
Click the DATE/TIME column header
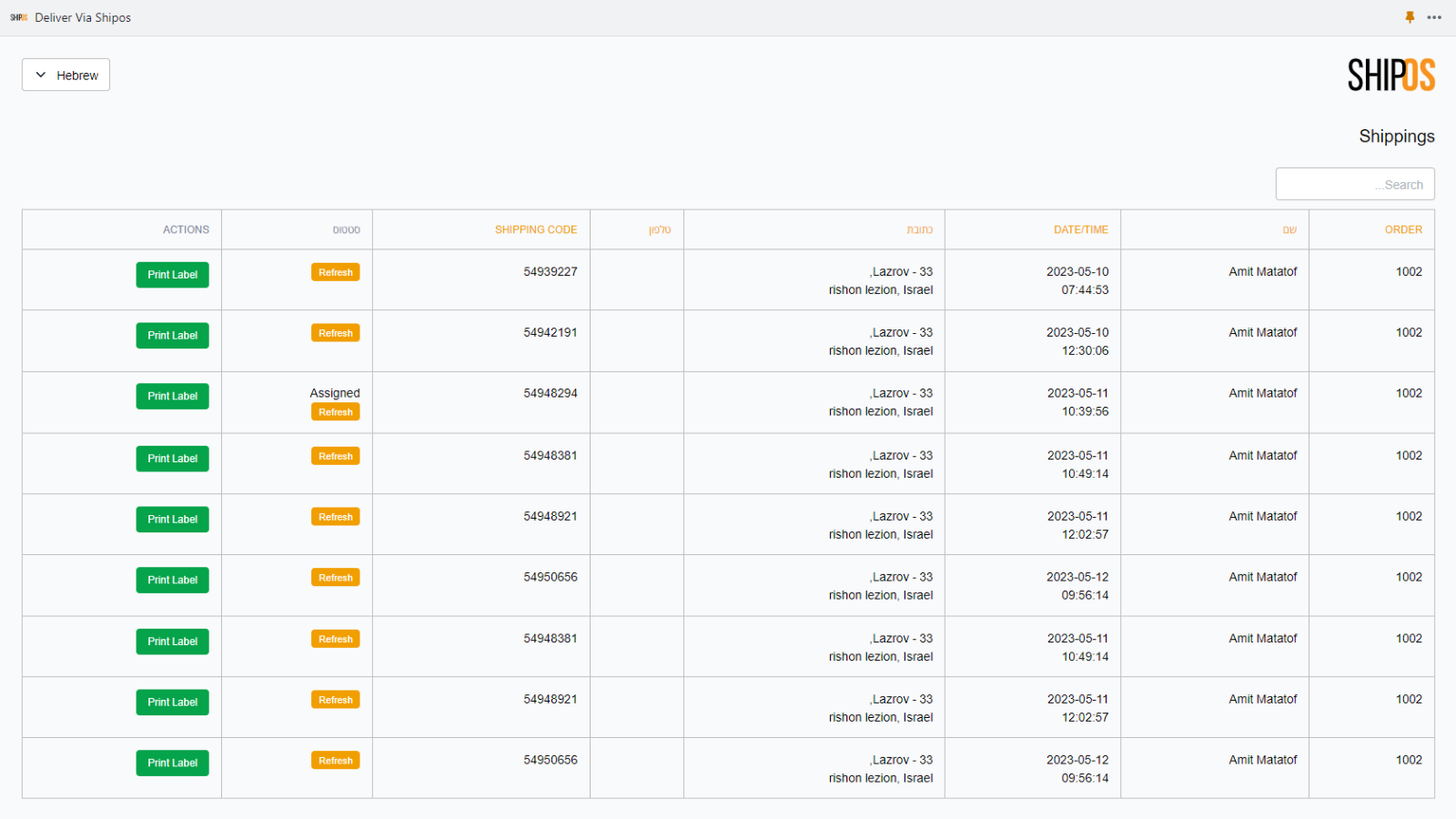pos(1081,229)
